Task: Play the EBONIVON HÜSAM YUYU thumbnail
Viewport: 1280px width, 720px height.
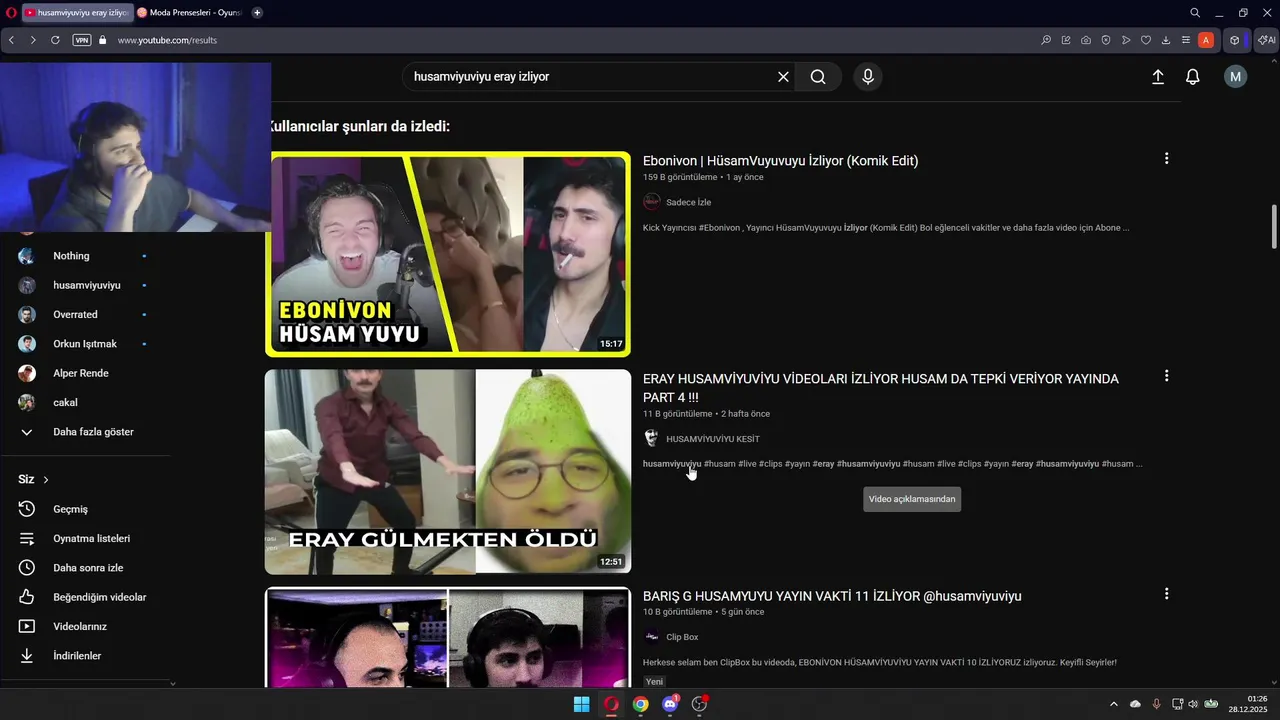Action: click(x=448, y=254)
